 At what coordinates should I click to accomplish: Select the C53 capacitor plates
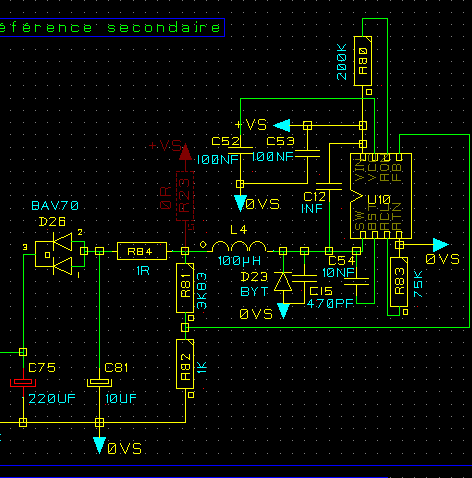307,153
